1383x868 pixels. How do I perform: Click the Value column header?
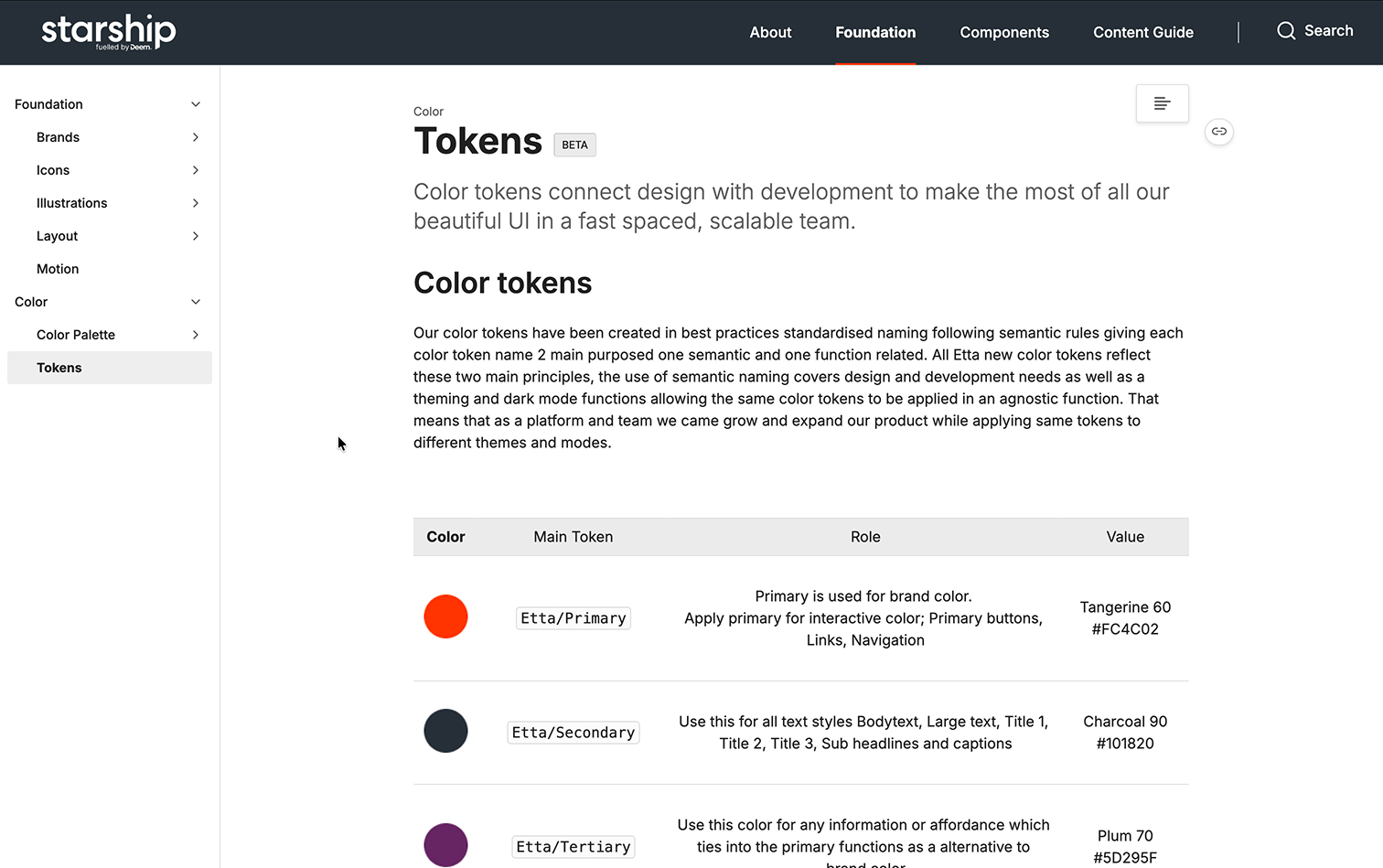[1125, 537]
